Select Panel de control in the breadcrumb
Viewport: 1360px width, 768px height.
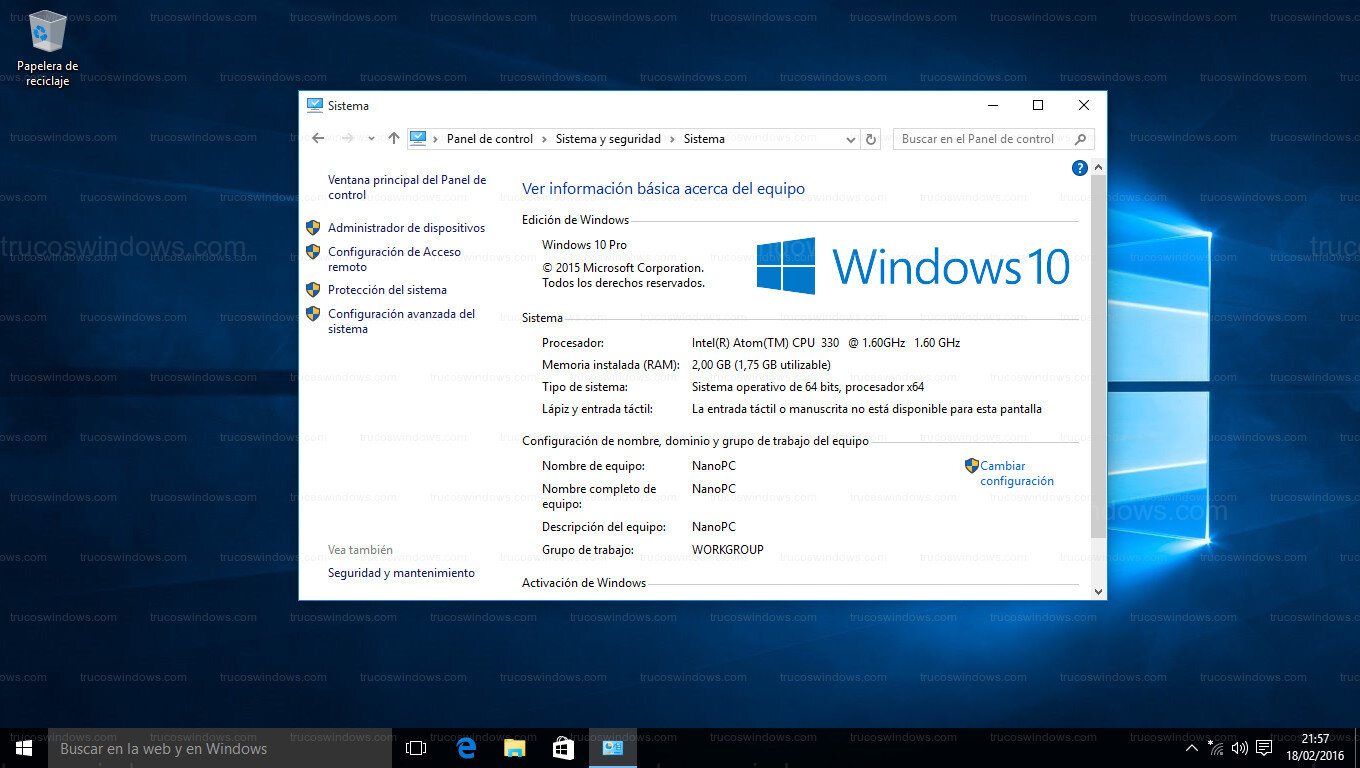490,139
